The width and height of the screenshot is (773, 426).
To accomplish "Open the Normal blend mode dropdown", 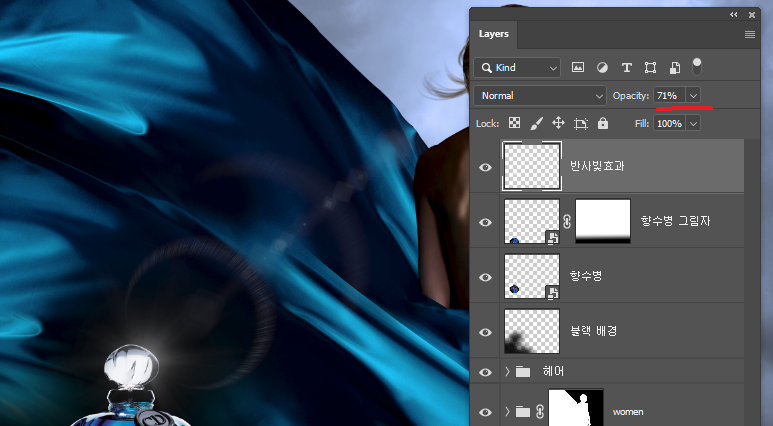I will tap(540, 96).
